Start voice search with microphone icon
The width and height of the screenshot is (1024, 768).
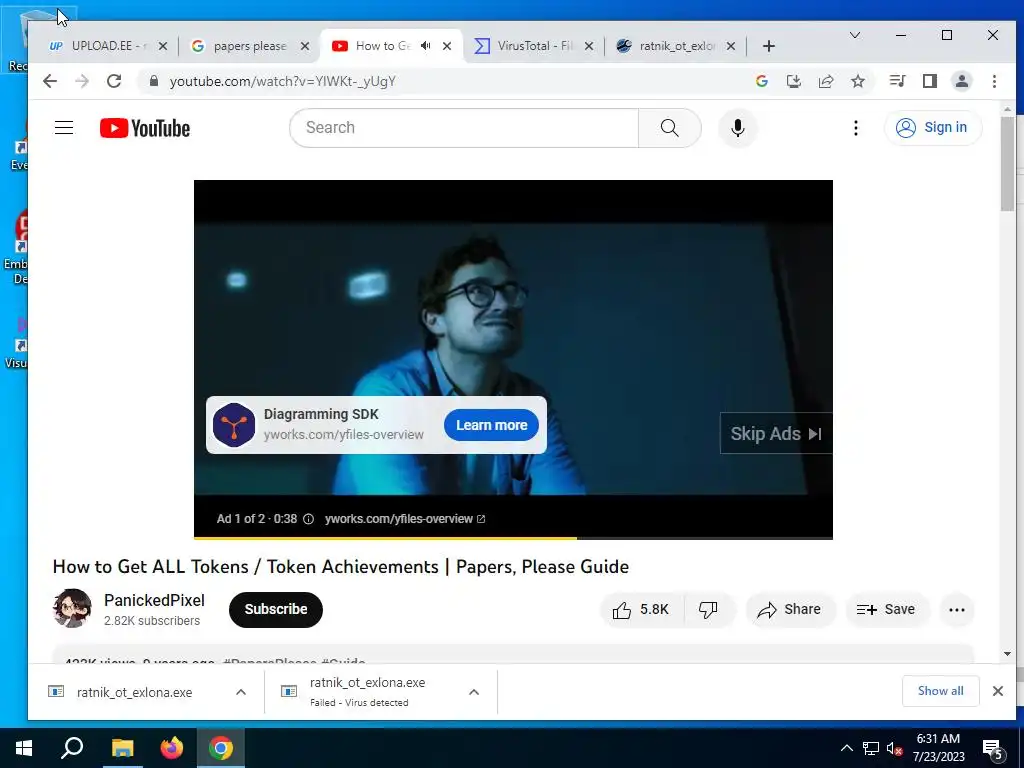click(738, 127)
